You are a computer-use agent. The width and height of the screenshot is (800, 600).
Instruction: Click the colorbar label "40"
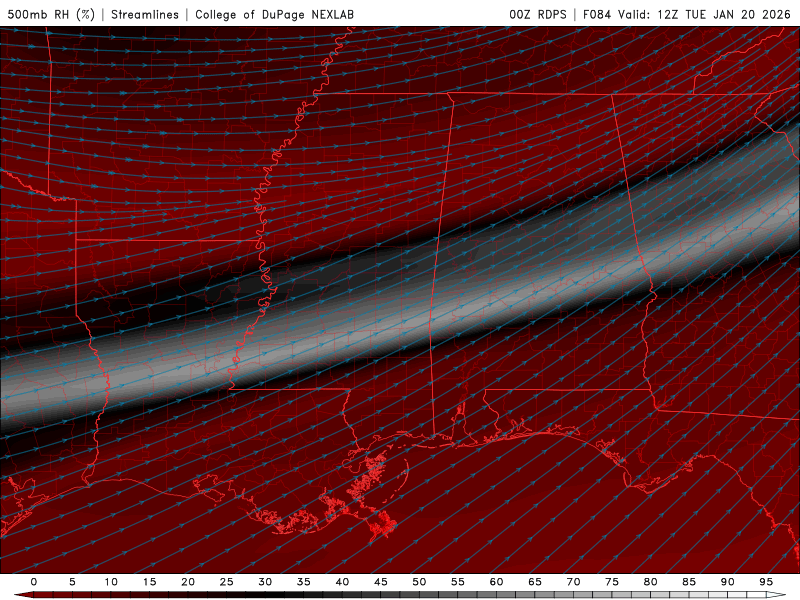point(342,582)
